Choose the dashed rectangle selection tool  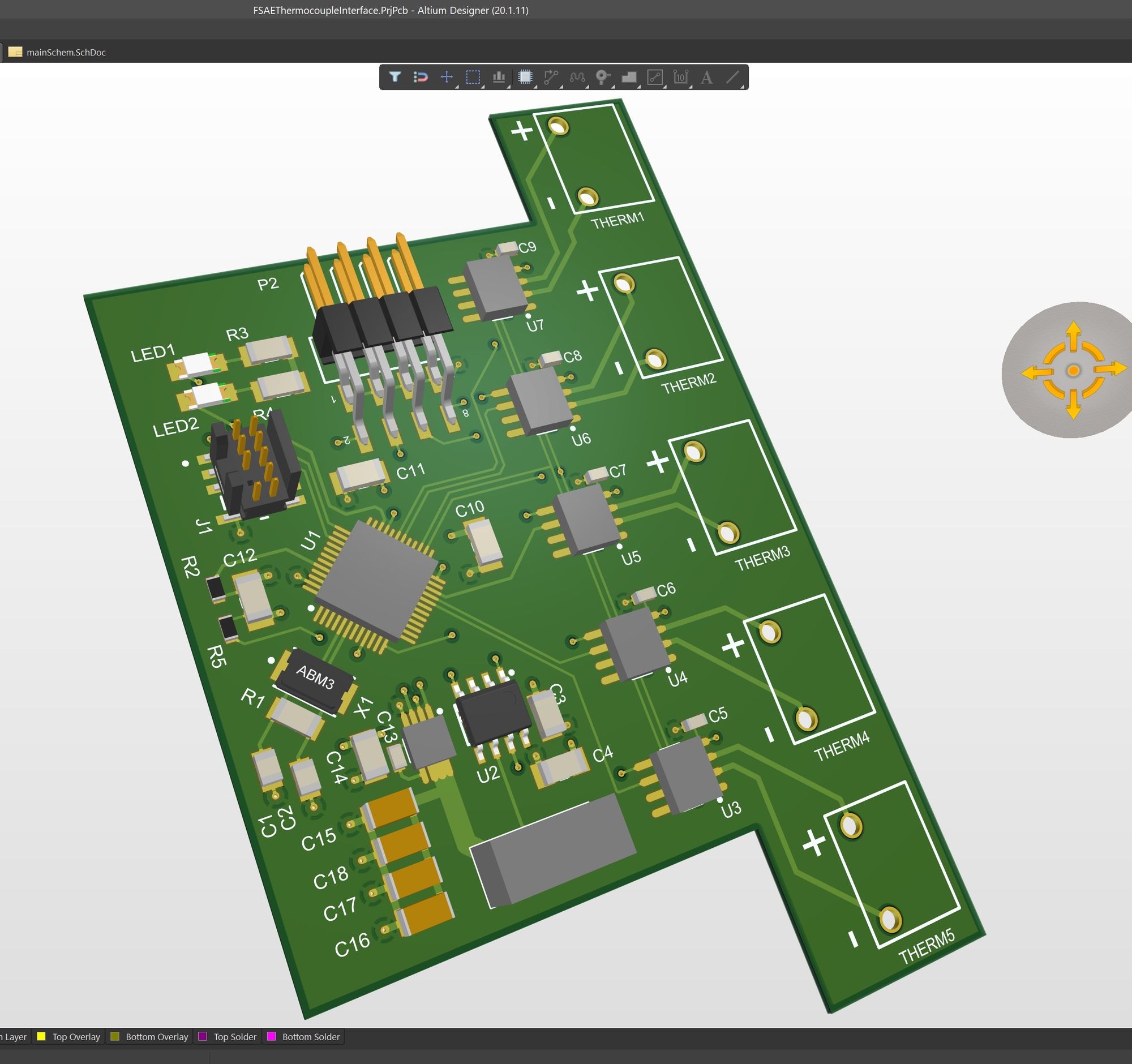[x=473, y=77]
